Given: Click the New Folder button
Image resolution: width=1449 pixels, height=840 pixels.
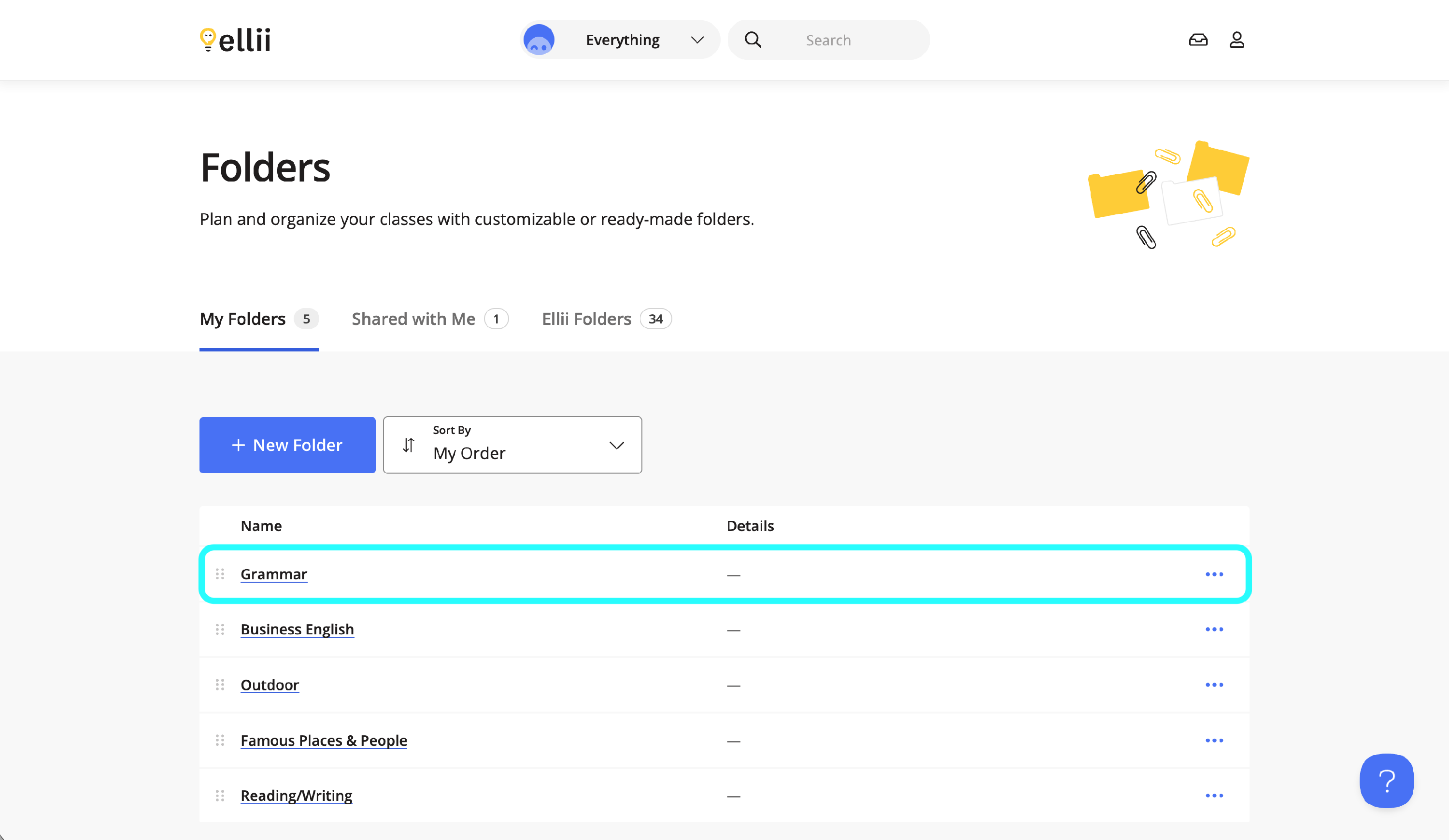Looking at the screenshot, I should coord(287,445).
